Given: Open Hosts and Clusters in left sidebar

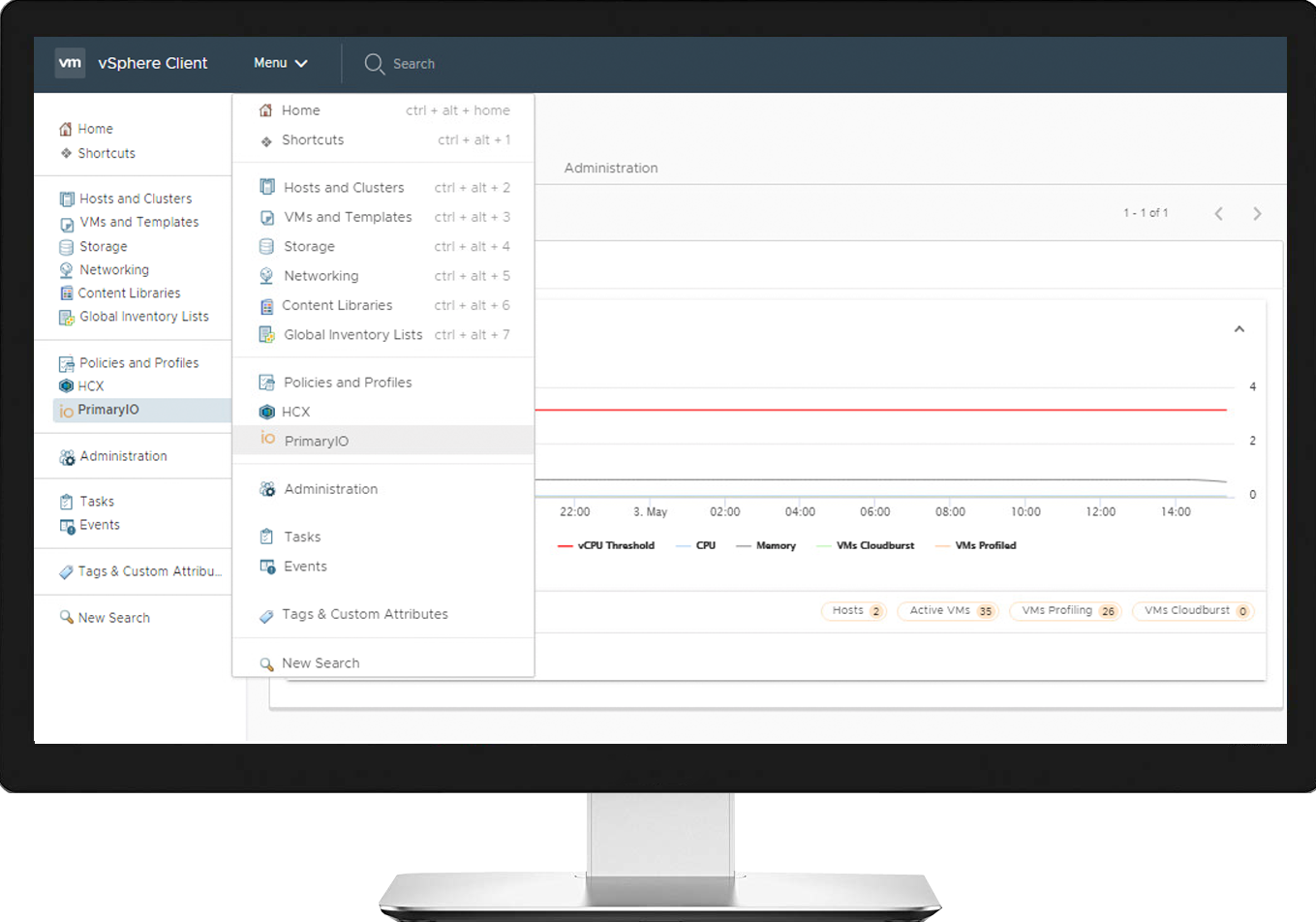Looking at the screenshot, I should click(x=136, y=199).
